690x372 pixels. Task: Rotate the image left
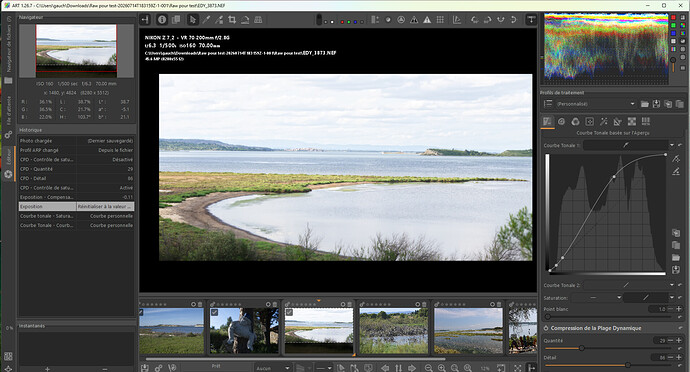click(x=474, y=19)
